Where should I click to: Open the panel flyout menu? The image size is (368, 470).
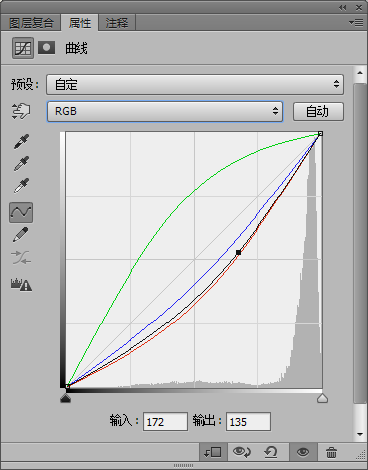pos(356,23)
